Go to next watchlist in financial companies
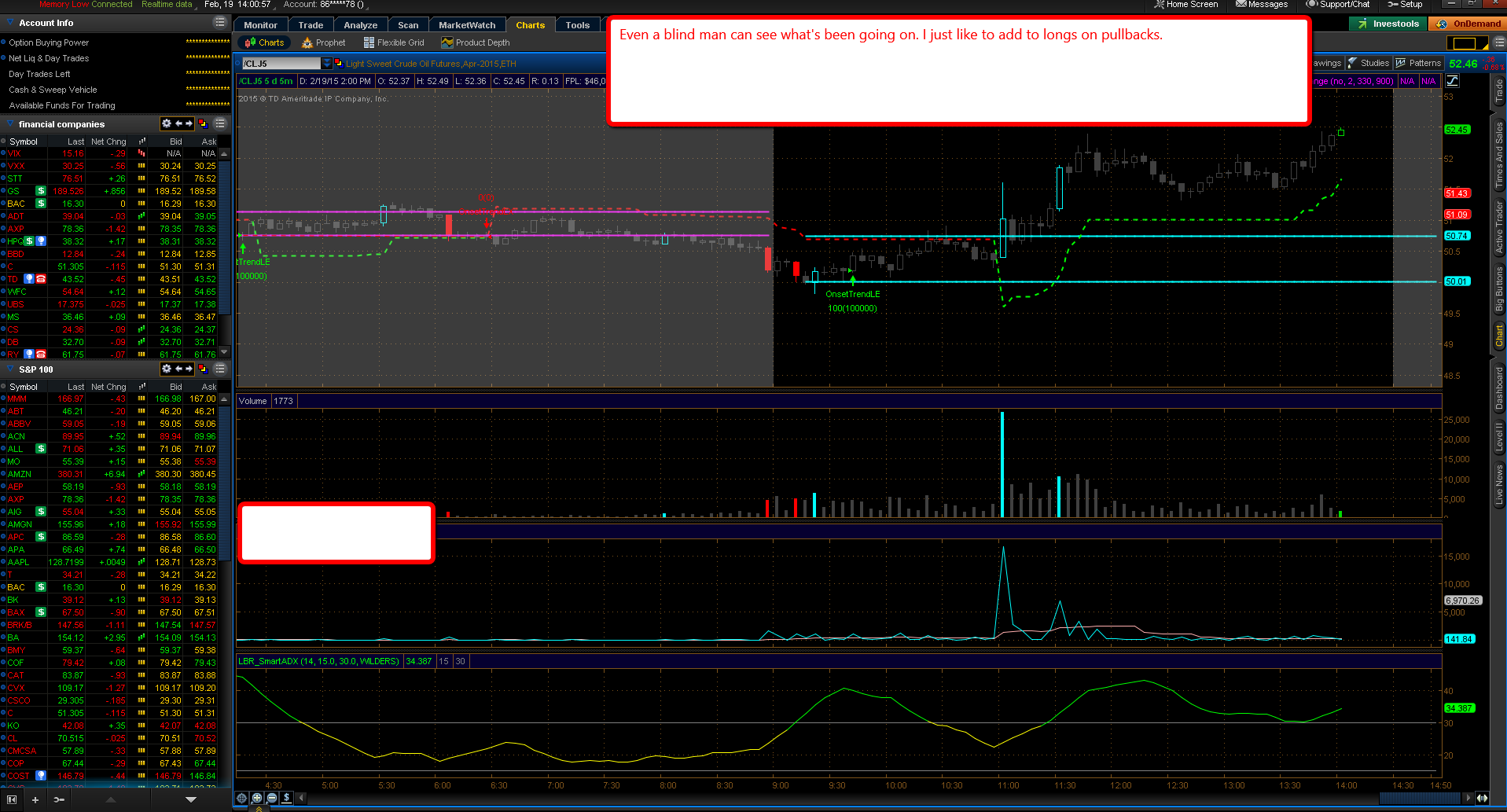This screenshot has height=812, width=1507. click(189, 123)
